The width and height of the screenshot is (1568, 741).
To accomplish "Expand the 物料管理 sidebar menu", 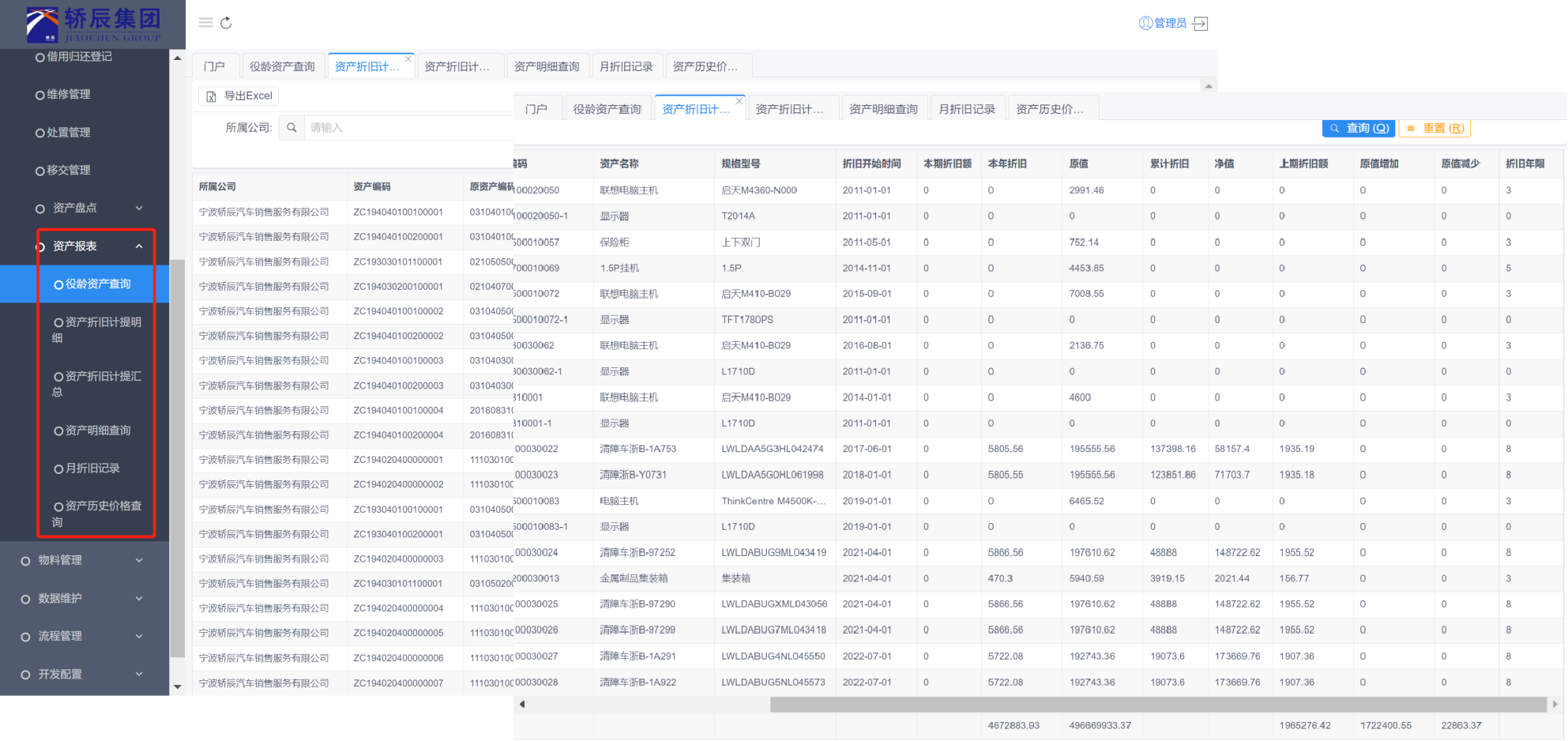I will (79, 560).
